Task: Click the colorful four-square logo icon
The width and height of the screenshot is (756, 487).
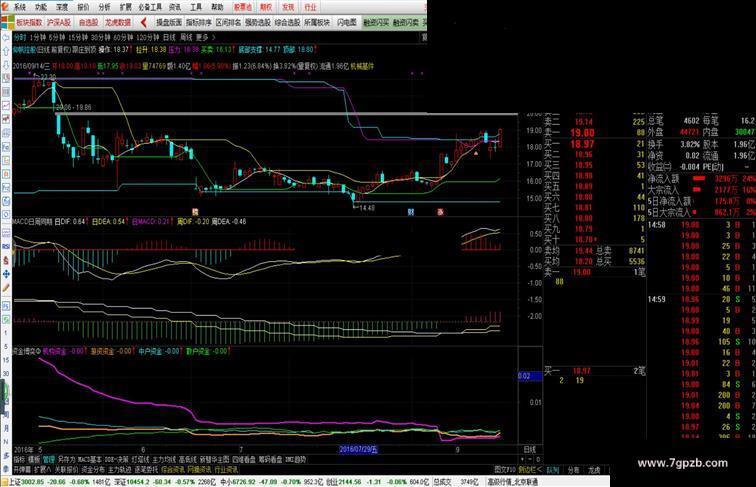Action: (7, 22)
